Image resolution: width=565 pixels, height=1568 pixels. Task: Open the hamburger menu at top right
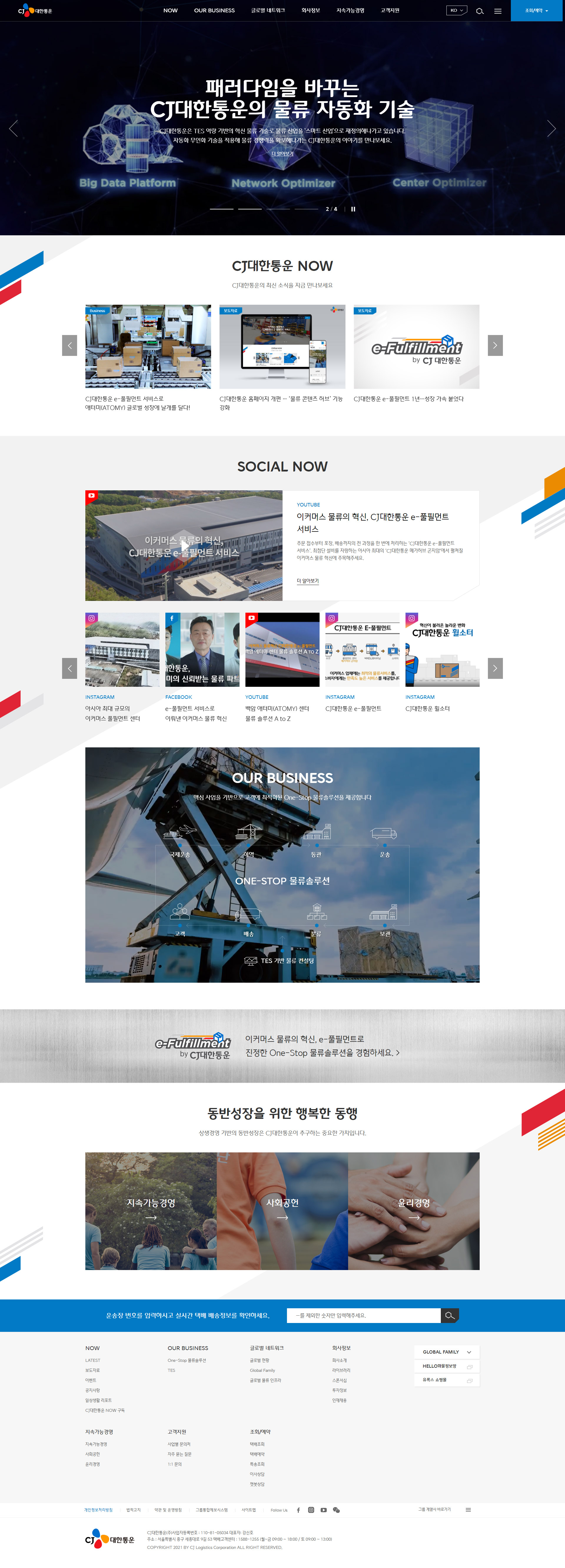pyautogui.click(x=497, y=10)
